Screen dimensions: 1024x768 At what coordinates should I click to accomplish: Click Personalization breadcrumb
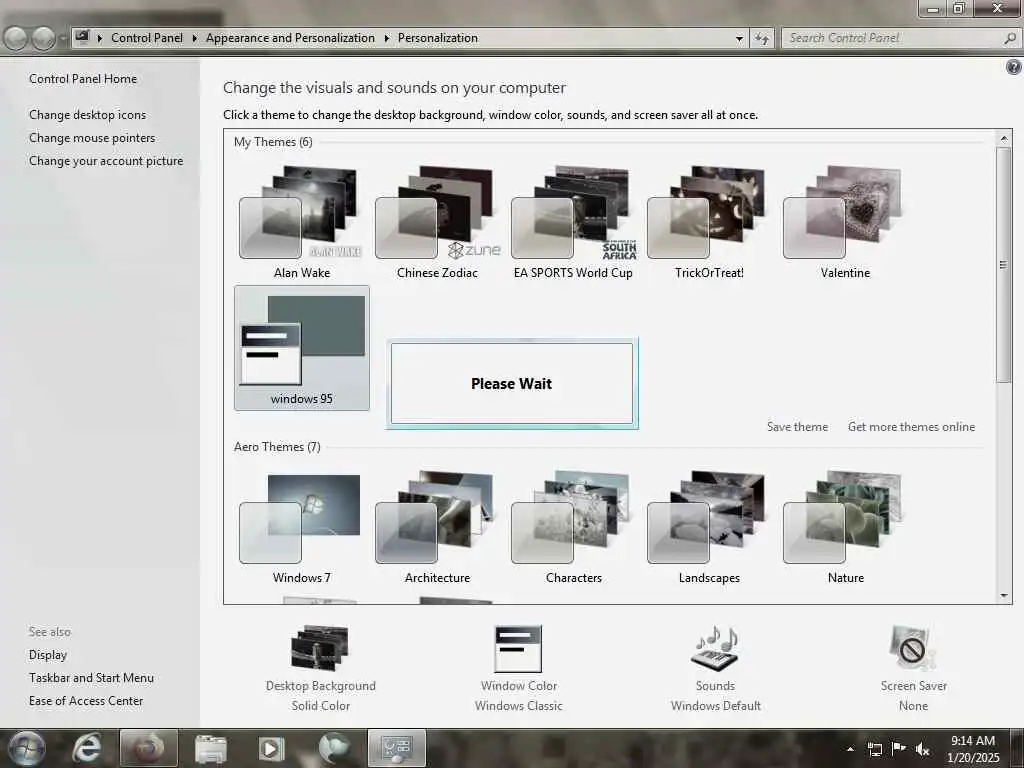(x=438, y=38)
